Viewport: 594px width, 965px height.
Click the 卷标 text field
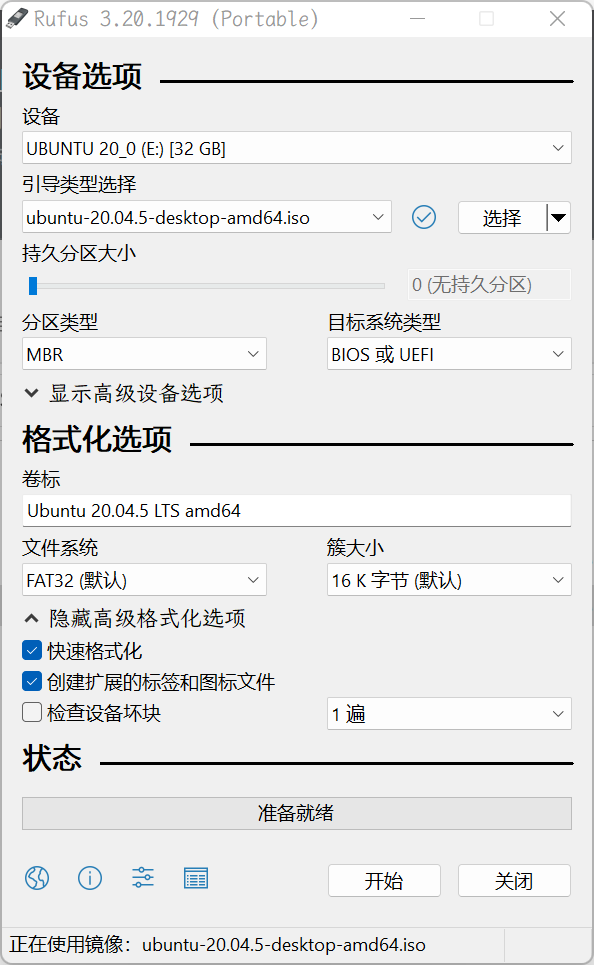pyautogui.click(x=297, y=511)
